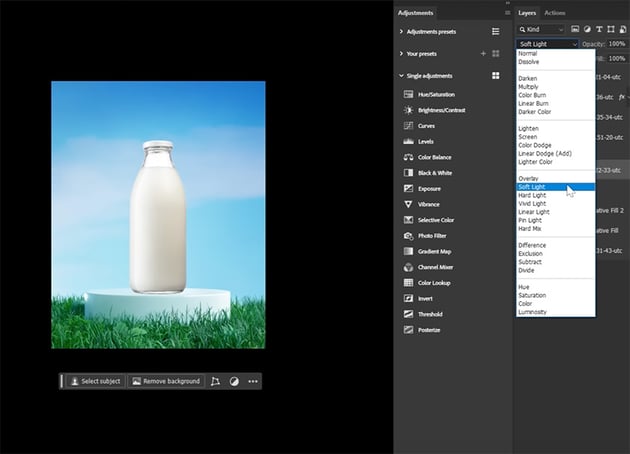
Task: Click the Gradient Map adjustment icon
Action: 408,252
